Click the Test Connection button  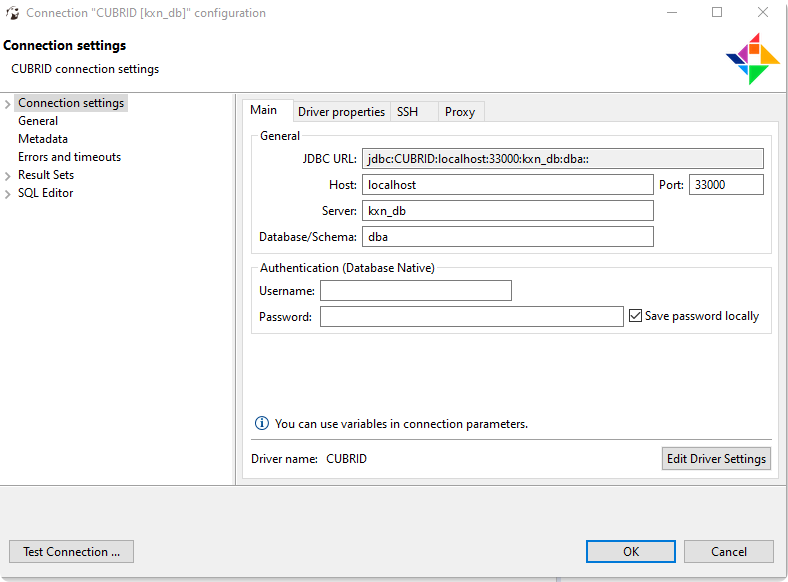[x=71, y=551]
